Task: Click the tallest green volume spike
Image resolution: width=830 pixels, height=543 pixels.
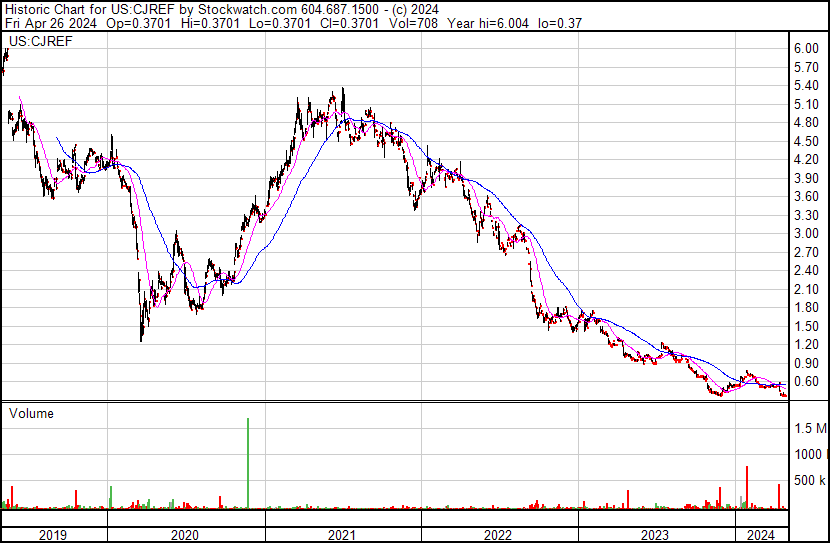Action: click(x=248, y=463)
